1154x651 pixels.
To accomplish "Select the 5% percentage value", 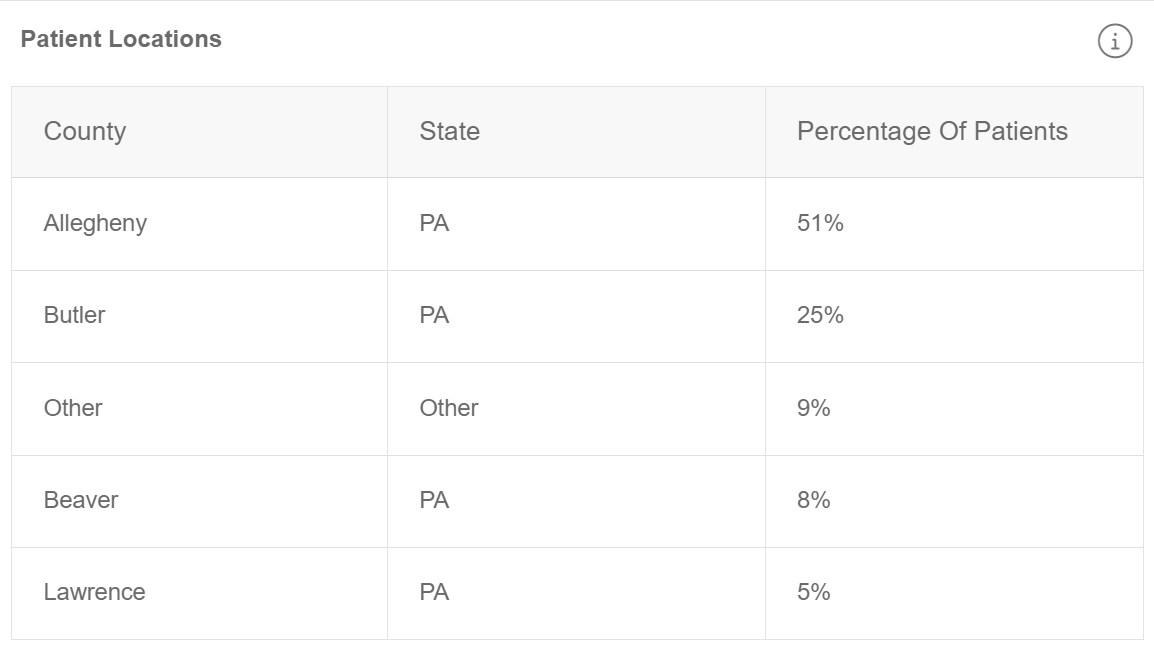I will coord(813,591).
